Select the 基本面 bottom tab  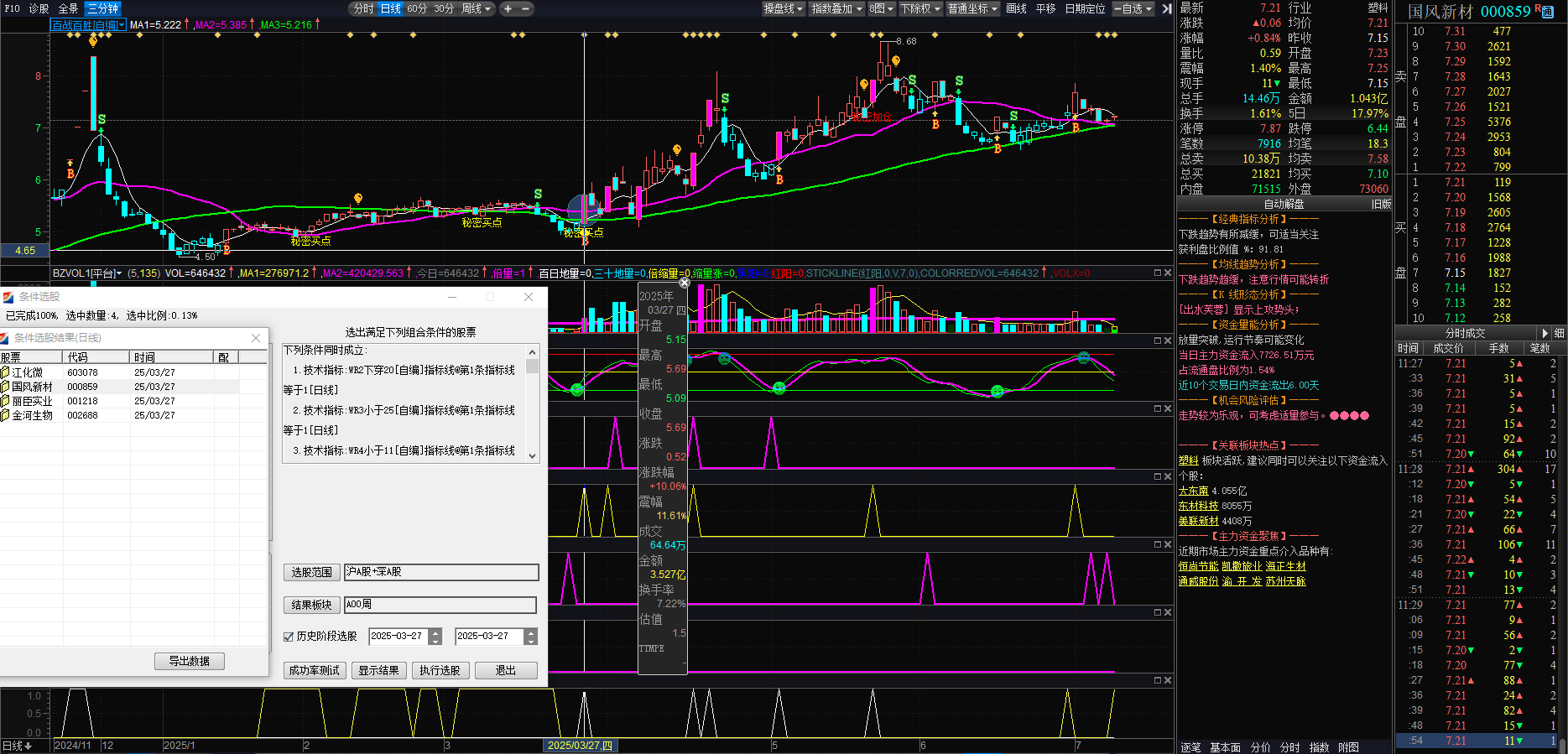1226,747
